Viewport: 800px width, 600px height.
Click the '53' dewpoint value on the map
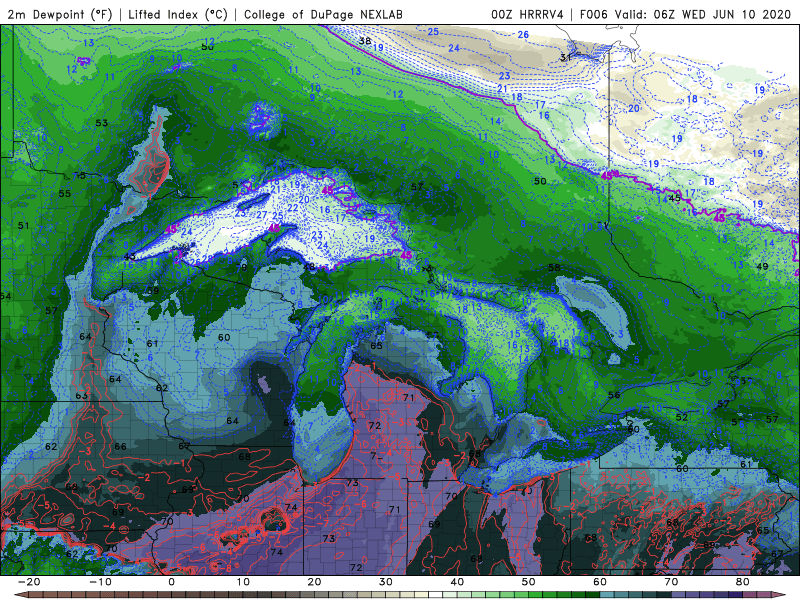pyautogui.click(x=102, y=123)
